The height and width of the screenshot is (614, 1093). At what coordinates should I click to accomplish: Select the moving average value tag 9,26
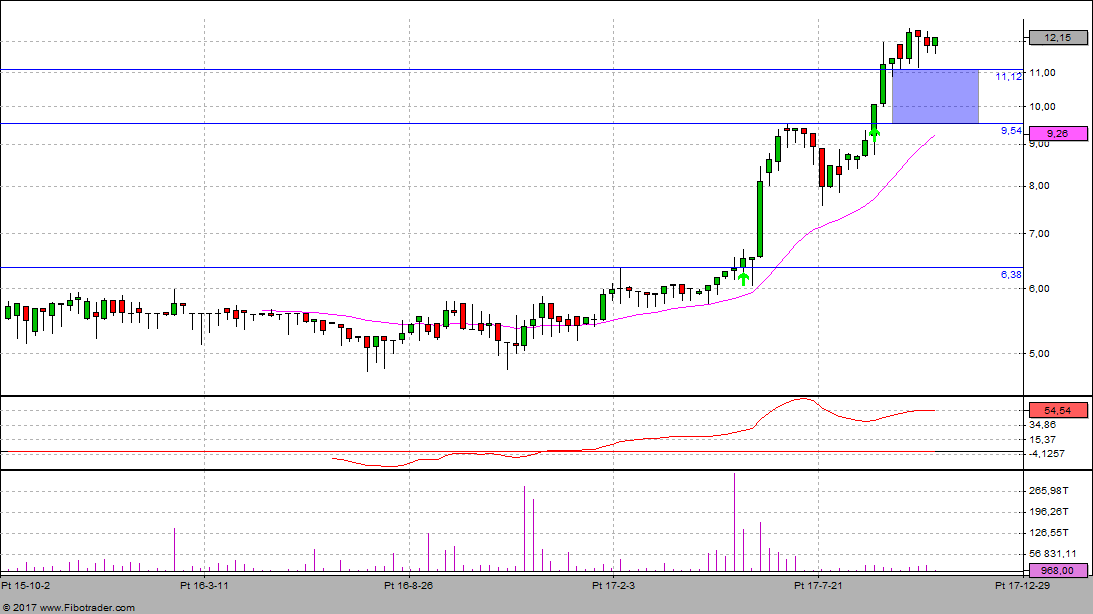[1057, 133]
